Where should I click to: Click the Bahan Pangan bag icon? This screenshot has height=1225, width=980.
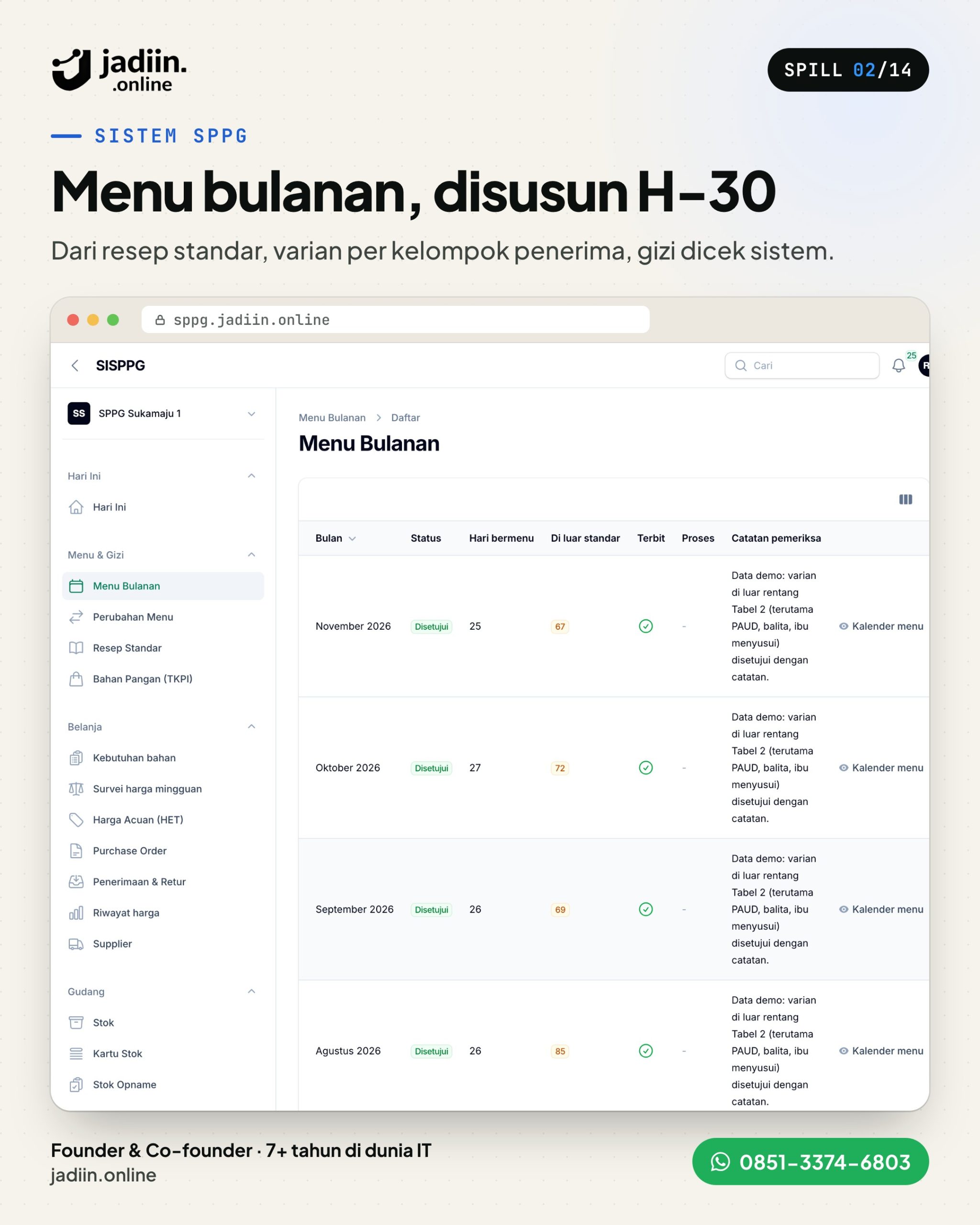tap(76, 679)
